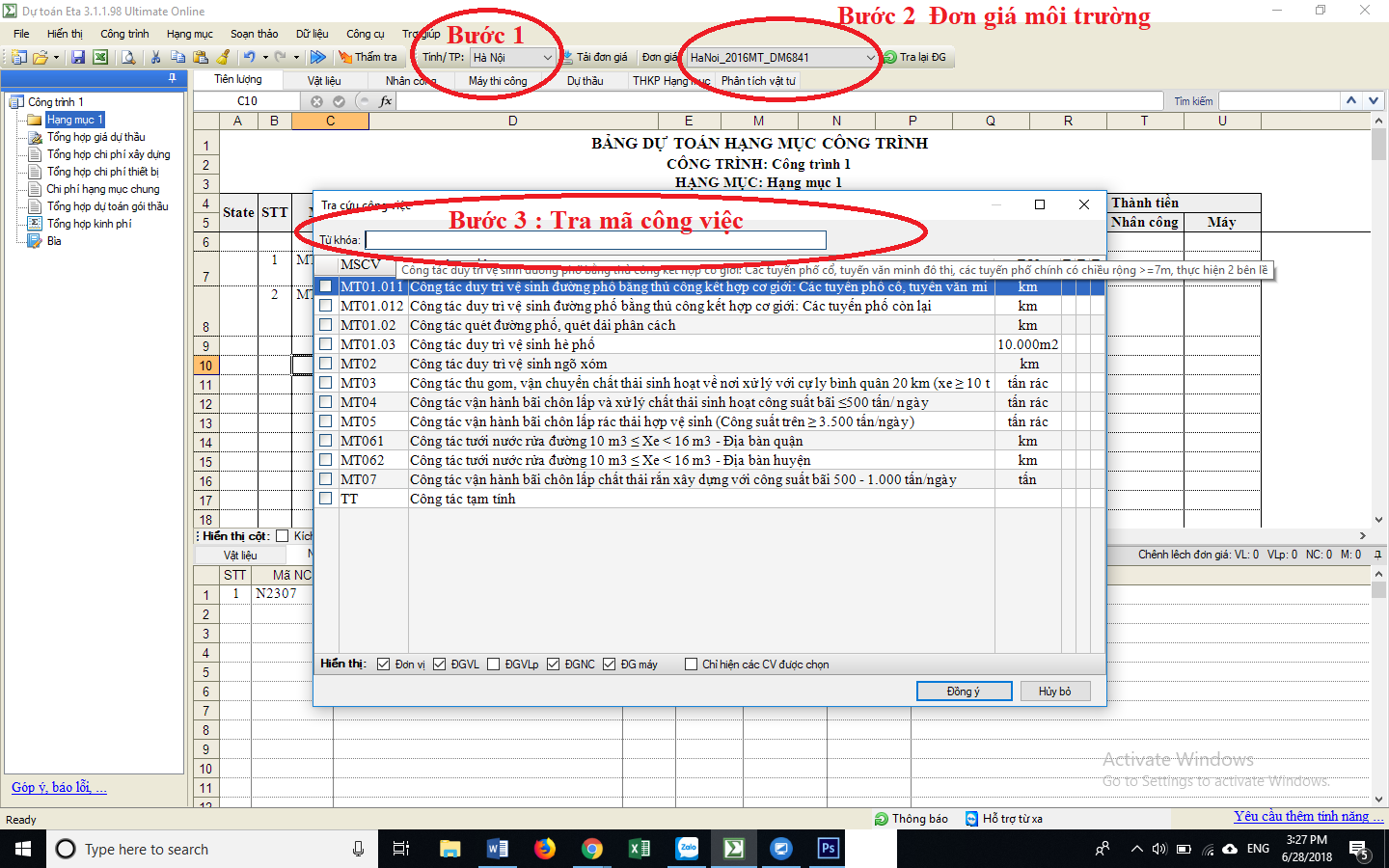The image size is (1389, 868).
Task: Check the MT02 row checkbox
Action: pos(326,364)
